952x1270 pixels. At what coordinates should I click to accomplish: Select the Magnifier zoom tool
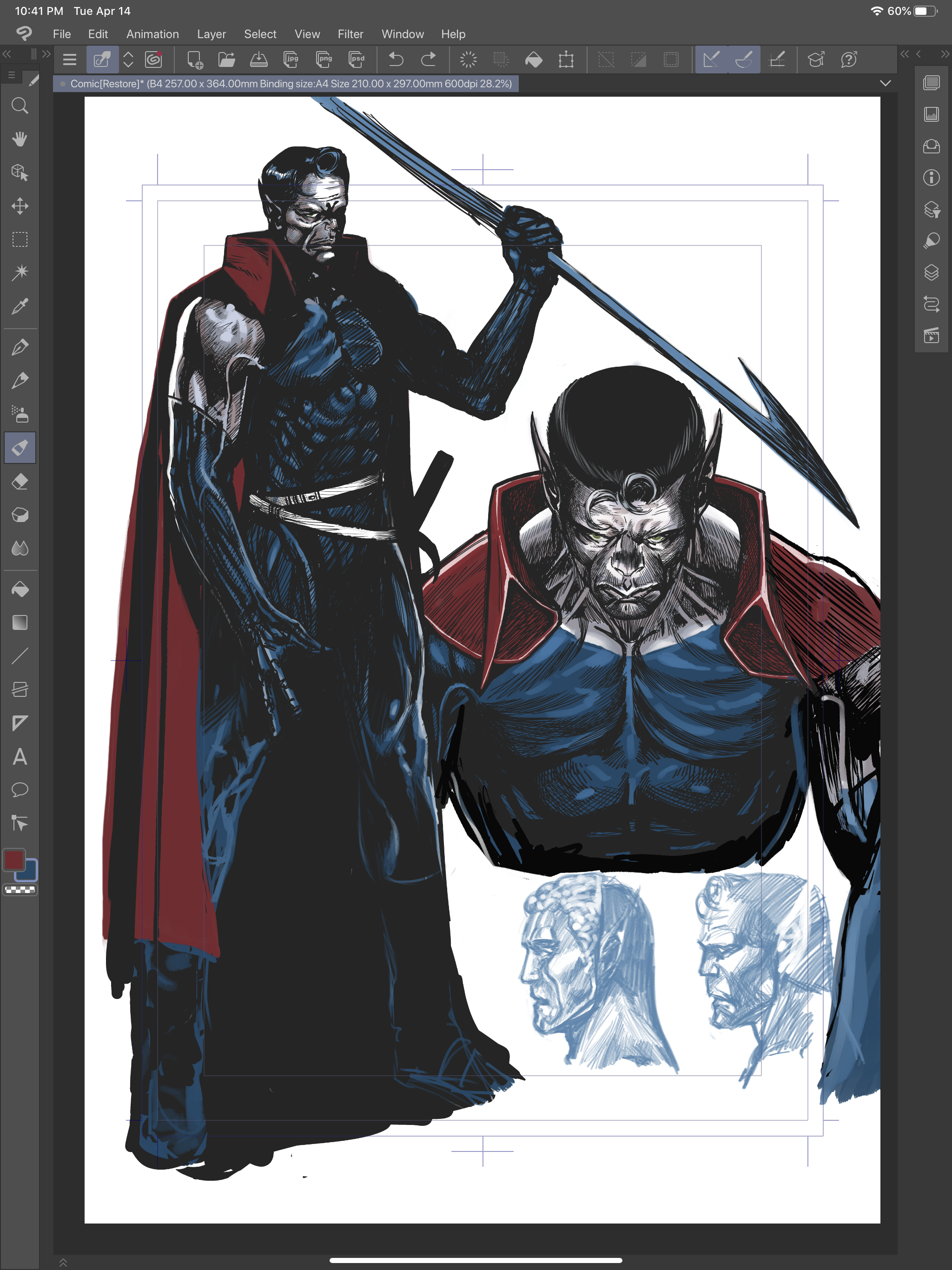(x=20, y=106)
